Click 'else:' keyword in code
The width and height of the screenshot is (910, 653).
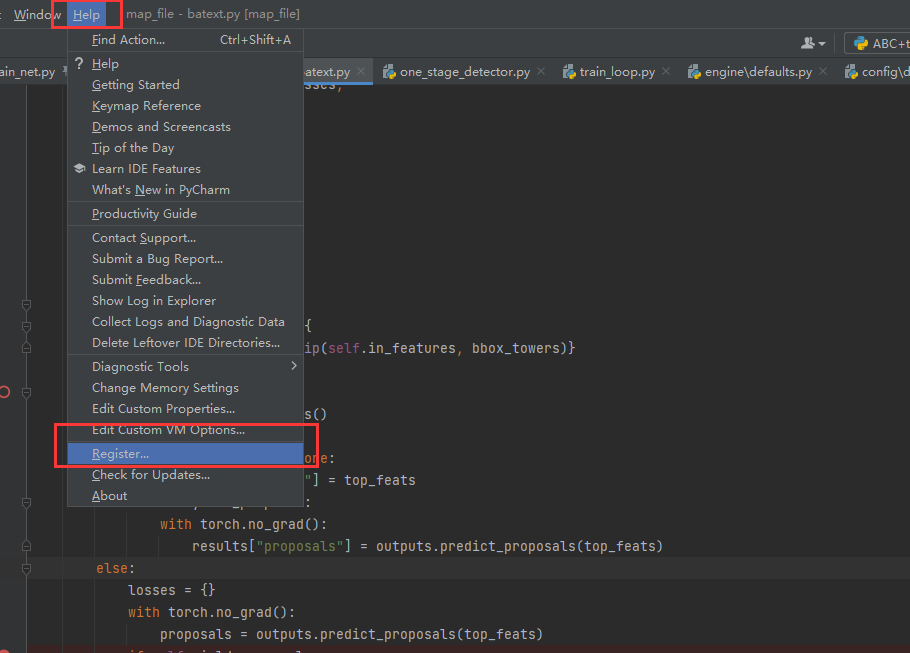[115, 568]
